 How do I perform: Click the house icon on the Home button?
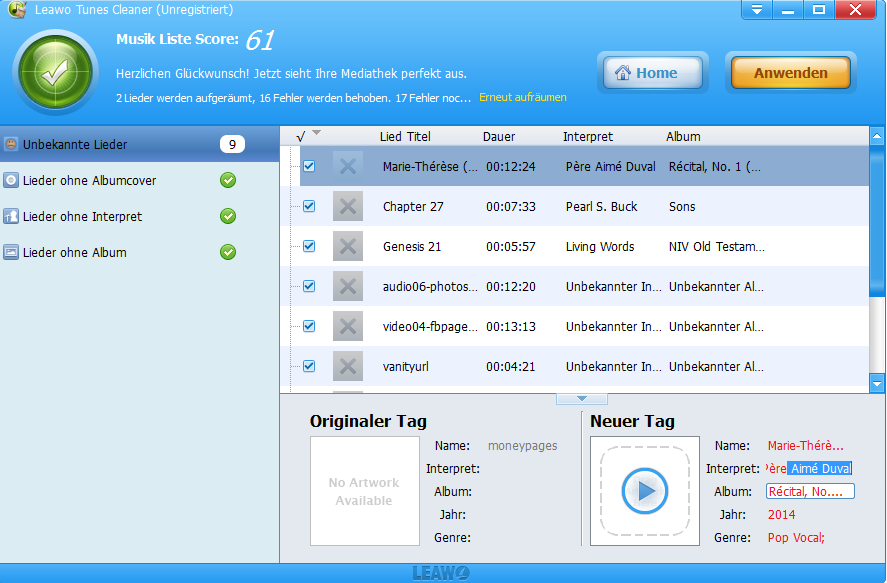click(622, 72)
